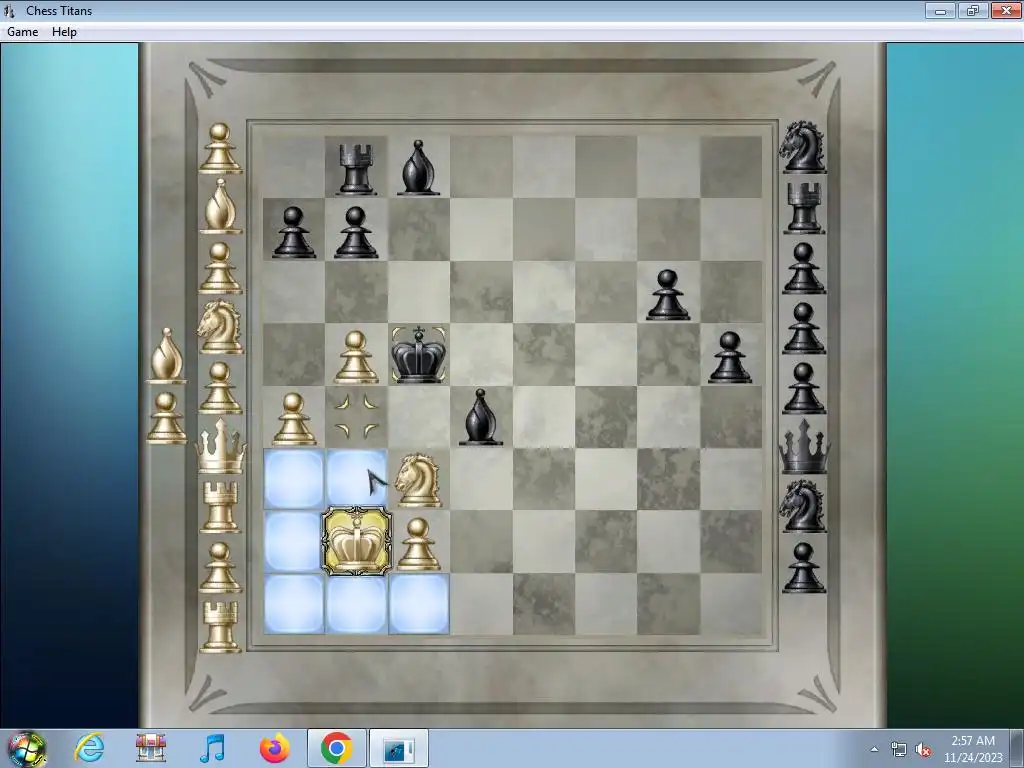Open Google Chrome from the taskbar

click(x=336, y=748)
